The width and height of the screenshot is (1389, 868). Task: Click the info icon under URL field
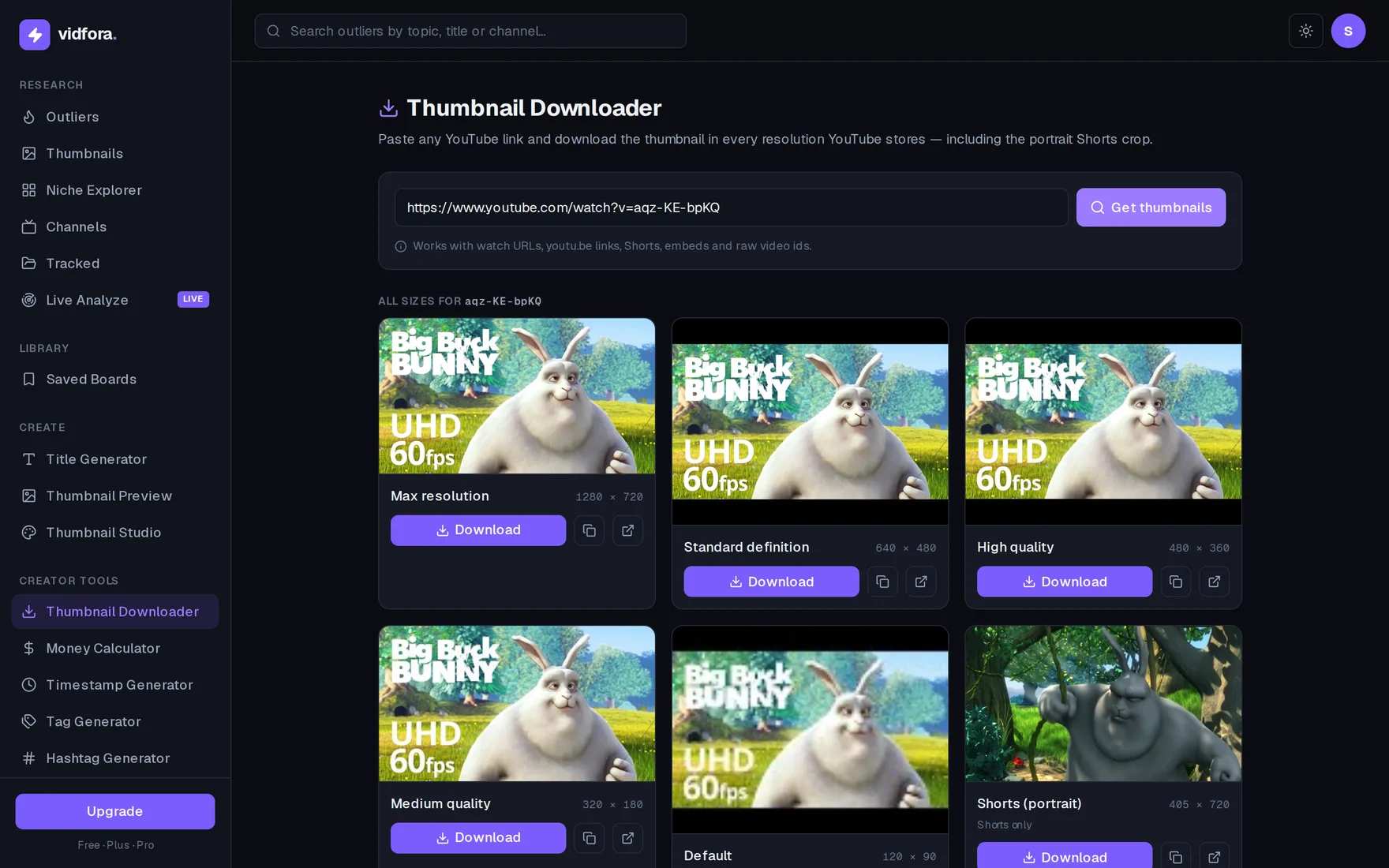[x=401, y=246]
